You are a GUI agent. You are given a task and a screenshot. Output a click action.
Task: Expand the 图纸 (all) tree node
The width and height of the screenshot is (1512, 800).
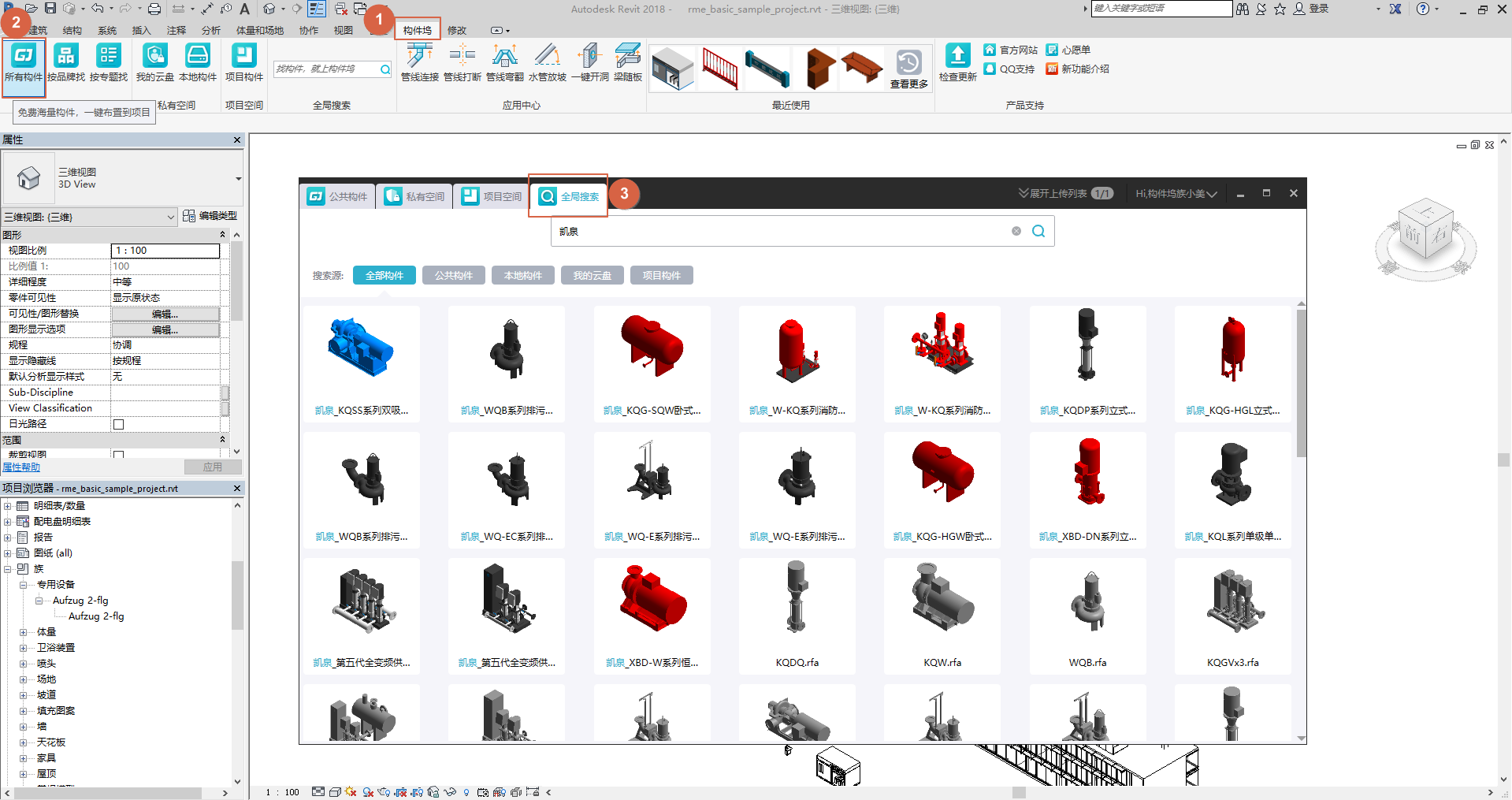coord(8,553)
